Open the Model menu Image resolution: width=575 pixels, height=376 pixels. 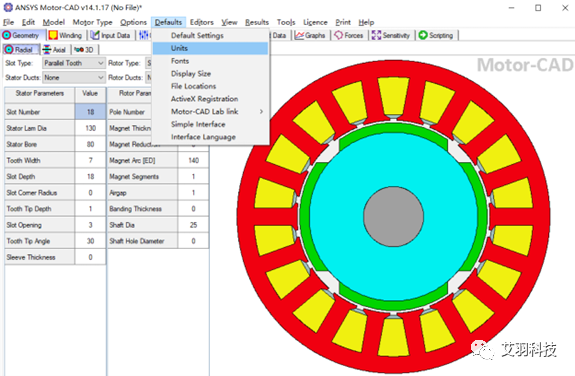(x=54, y=22)
